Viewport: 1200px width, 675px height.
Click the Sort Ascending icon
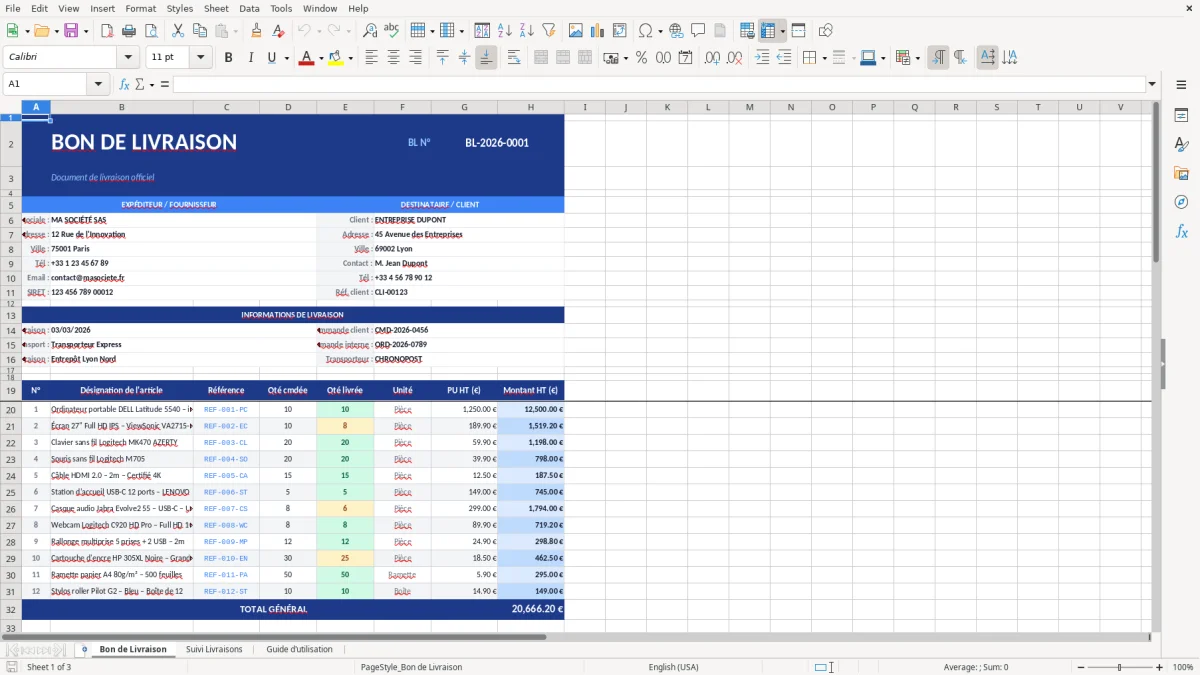pos(505,30)
